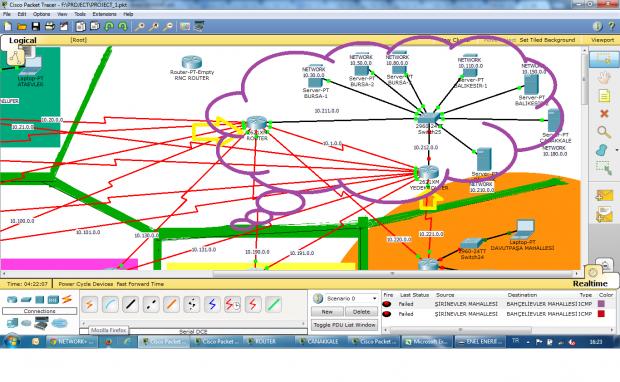The image size is (620, 382).
Task: Choose Hubs device category
Action: tap(40, 299)
